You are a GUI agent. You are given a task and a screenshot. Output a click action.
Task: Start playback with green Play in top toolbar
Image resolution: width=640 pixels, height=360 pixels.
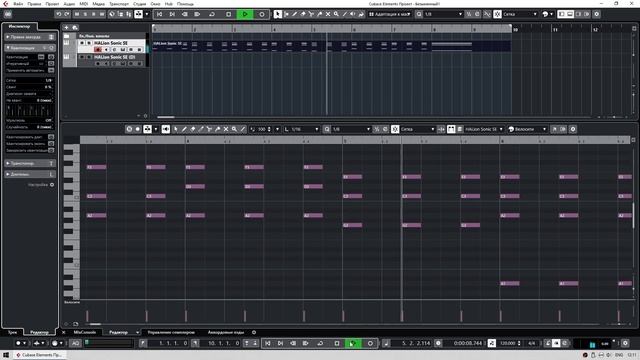tap(245, 14)
